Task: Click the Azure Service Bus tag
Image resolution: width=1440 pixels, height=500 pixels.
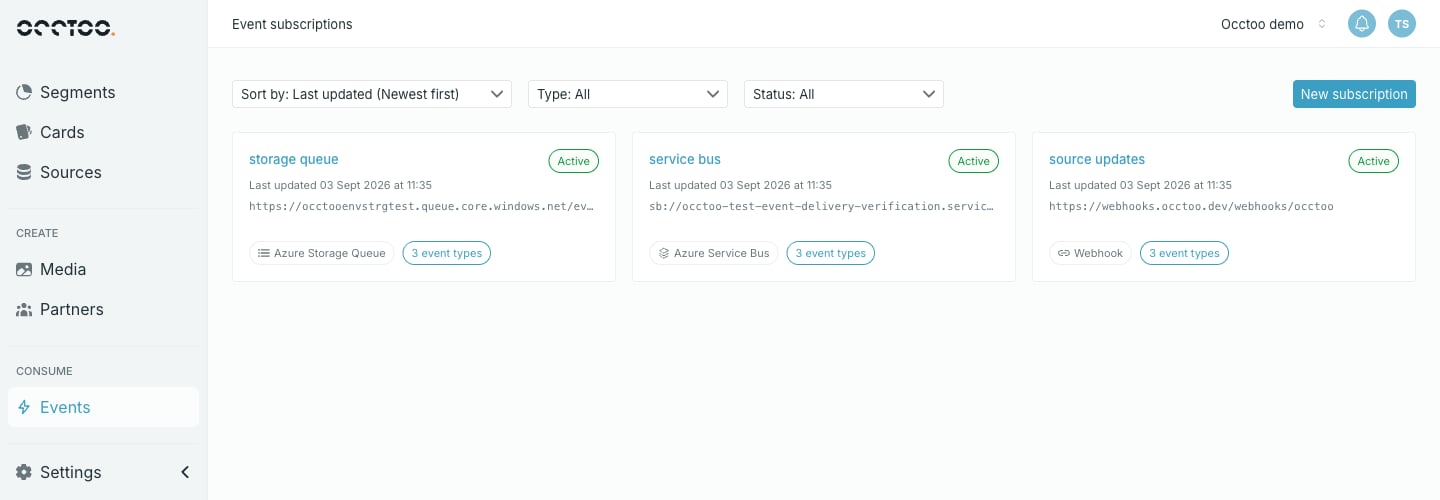Action: (714, 253)
